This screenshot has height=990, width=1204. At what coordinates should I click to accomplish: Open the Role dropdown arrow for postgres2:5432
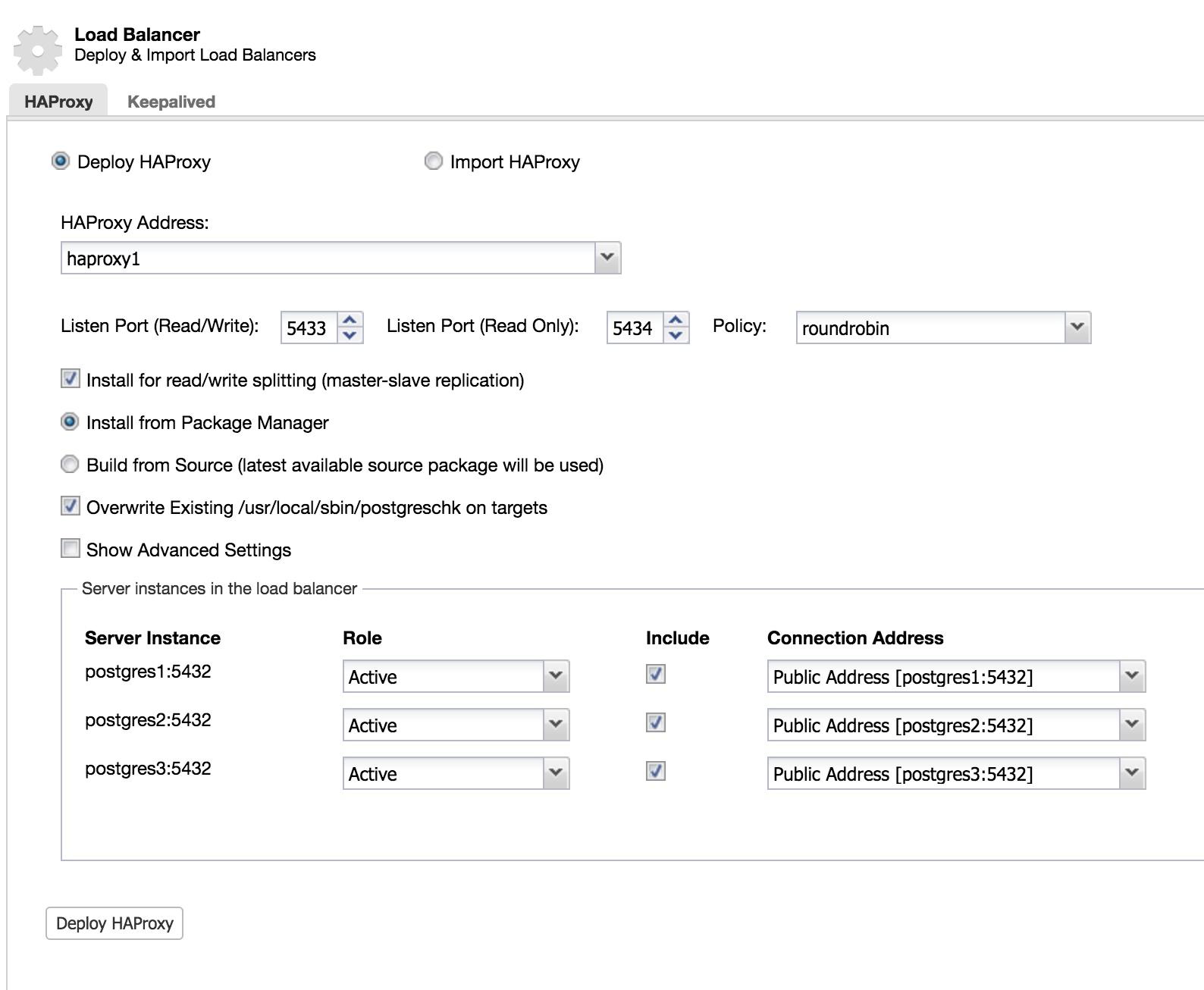pos(556,725)
